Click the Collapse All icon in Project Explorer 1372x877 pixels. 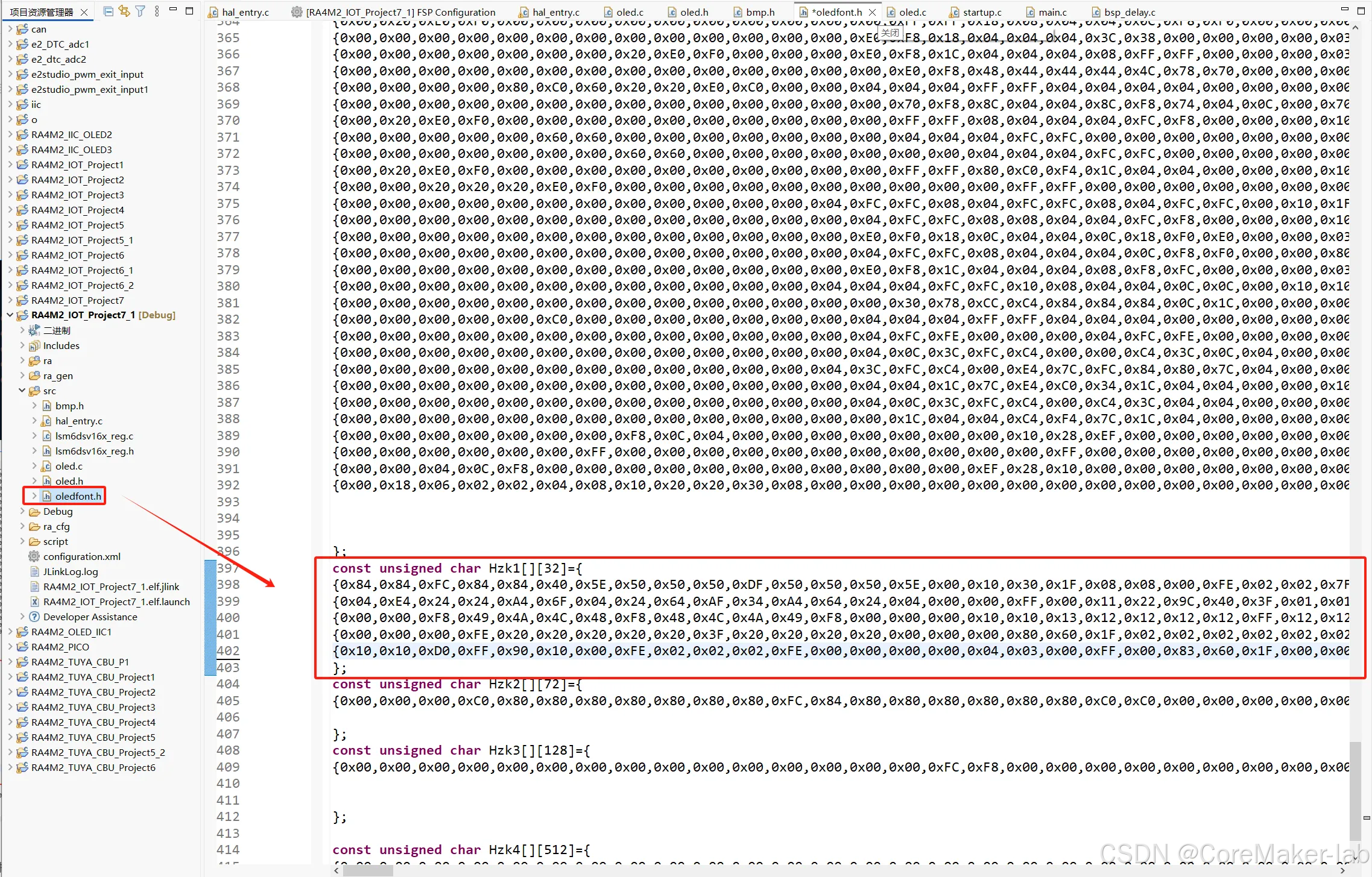coord(108,11)
